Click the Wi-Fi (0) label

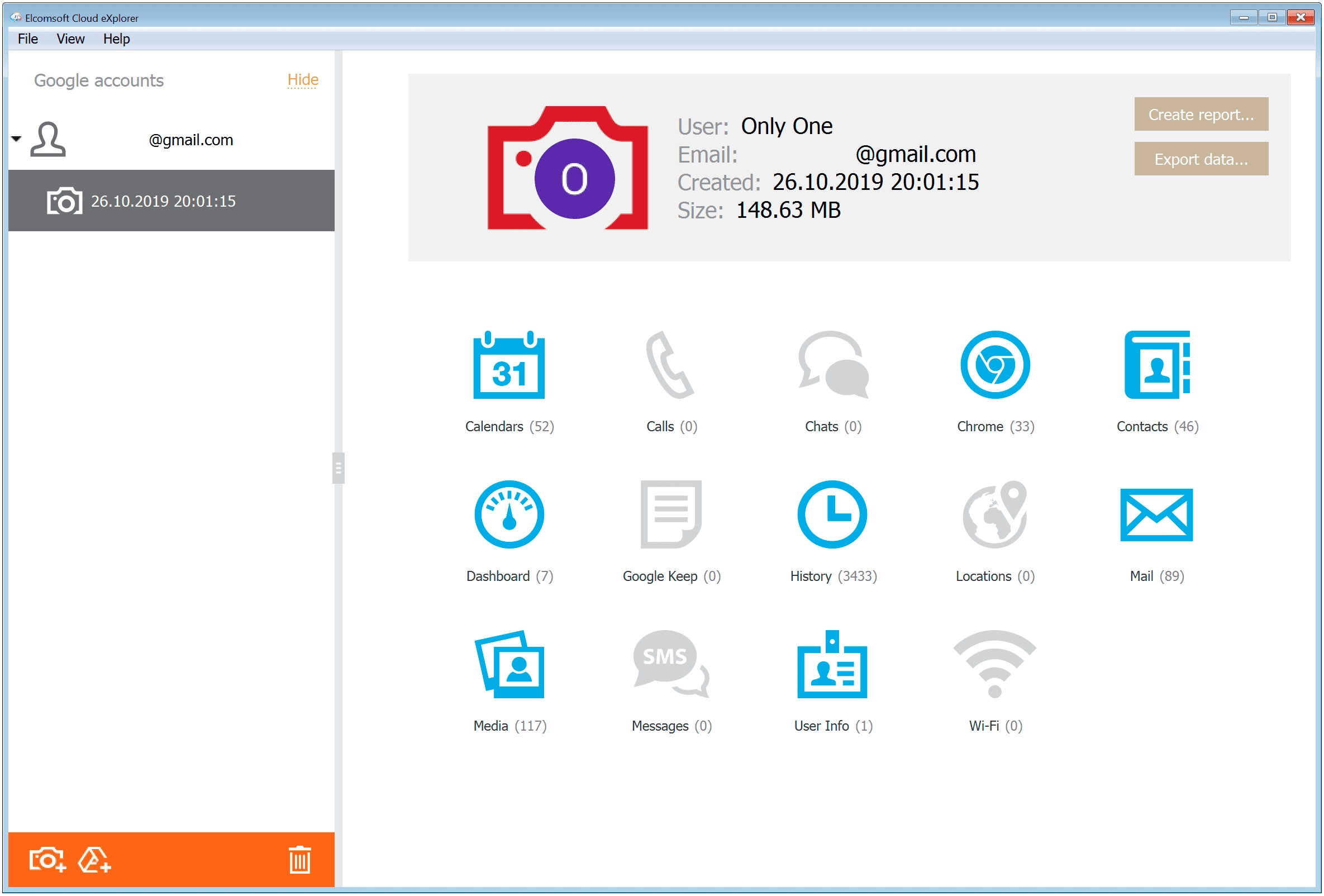click(x=996, y=726)
